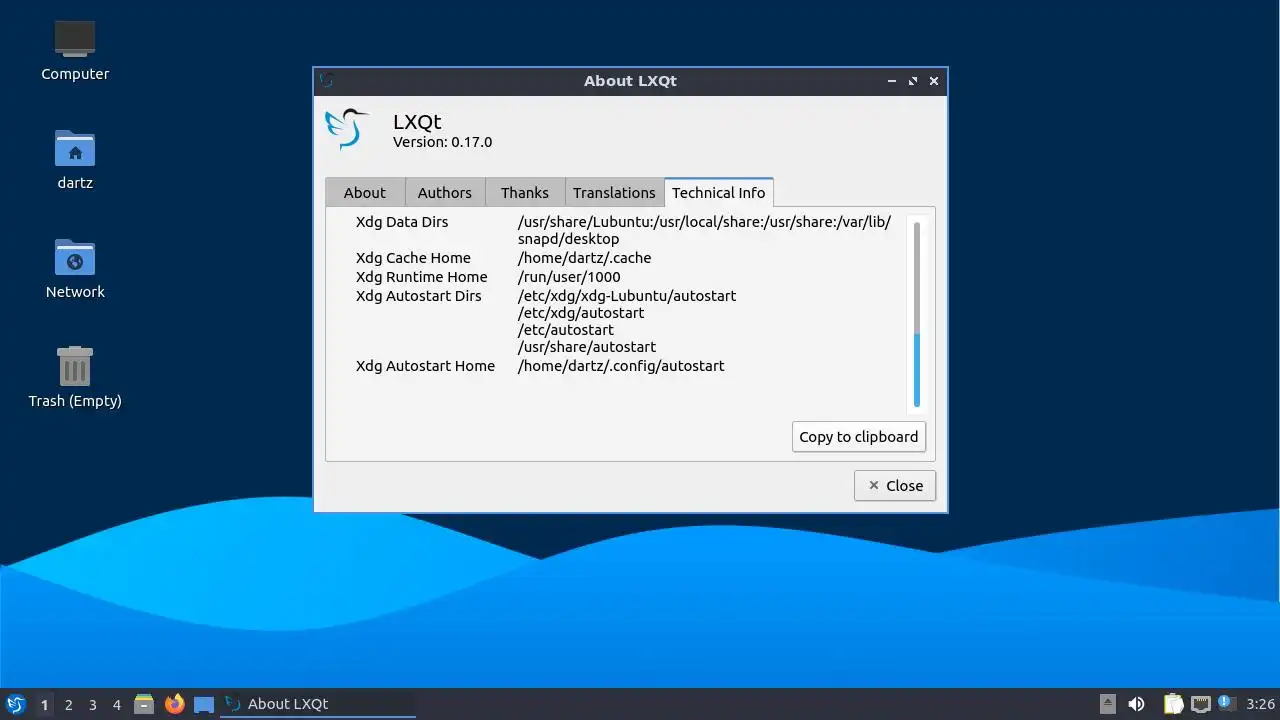Click the LXQt hummingbird logo in the dialog
This screenshot has height=720, width=1280.
(347, 129)
